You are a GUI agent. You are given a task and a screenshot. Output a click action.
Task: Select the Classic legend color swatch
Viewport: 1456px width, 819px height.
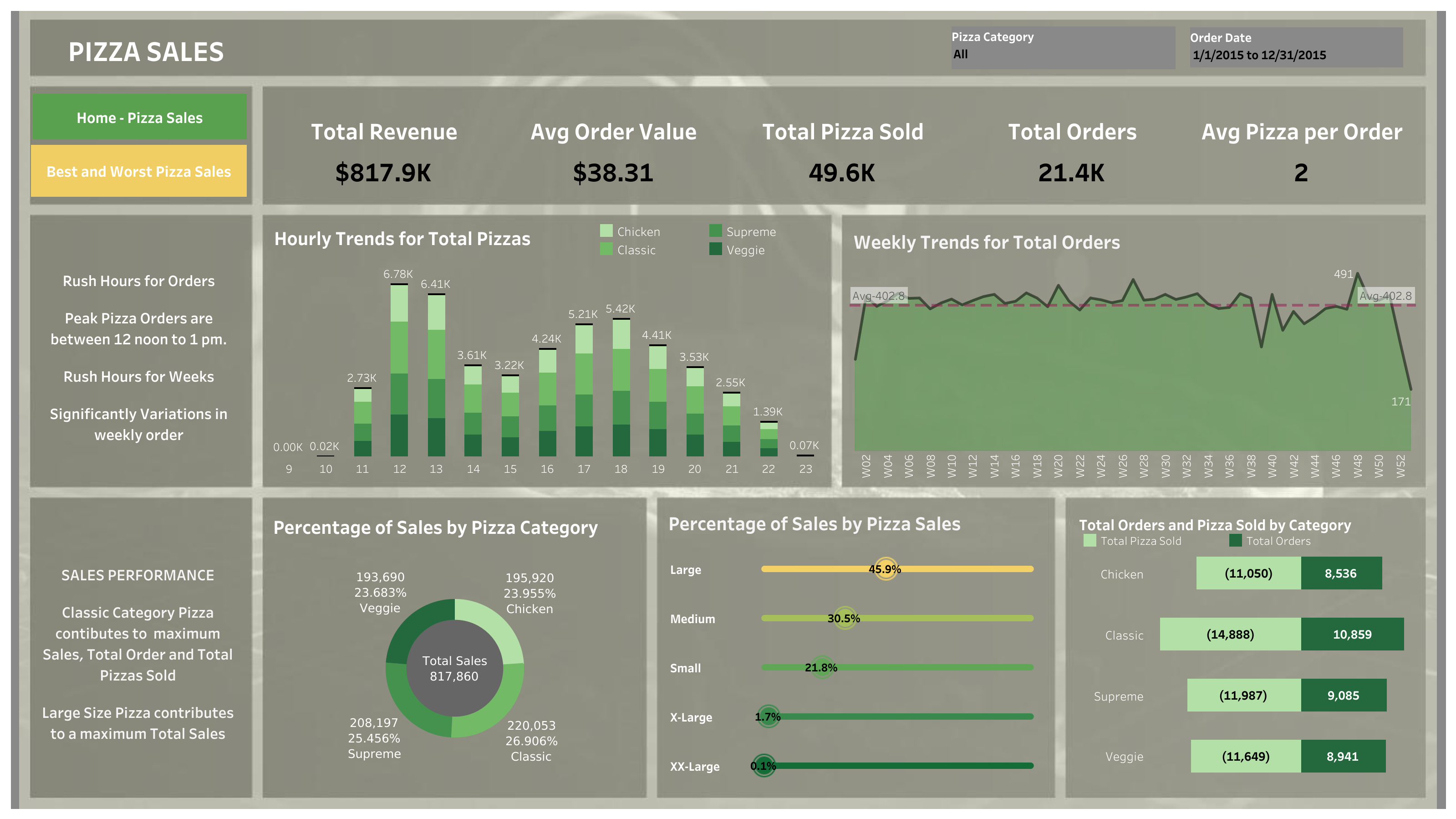606,249
